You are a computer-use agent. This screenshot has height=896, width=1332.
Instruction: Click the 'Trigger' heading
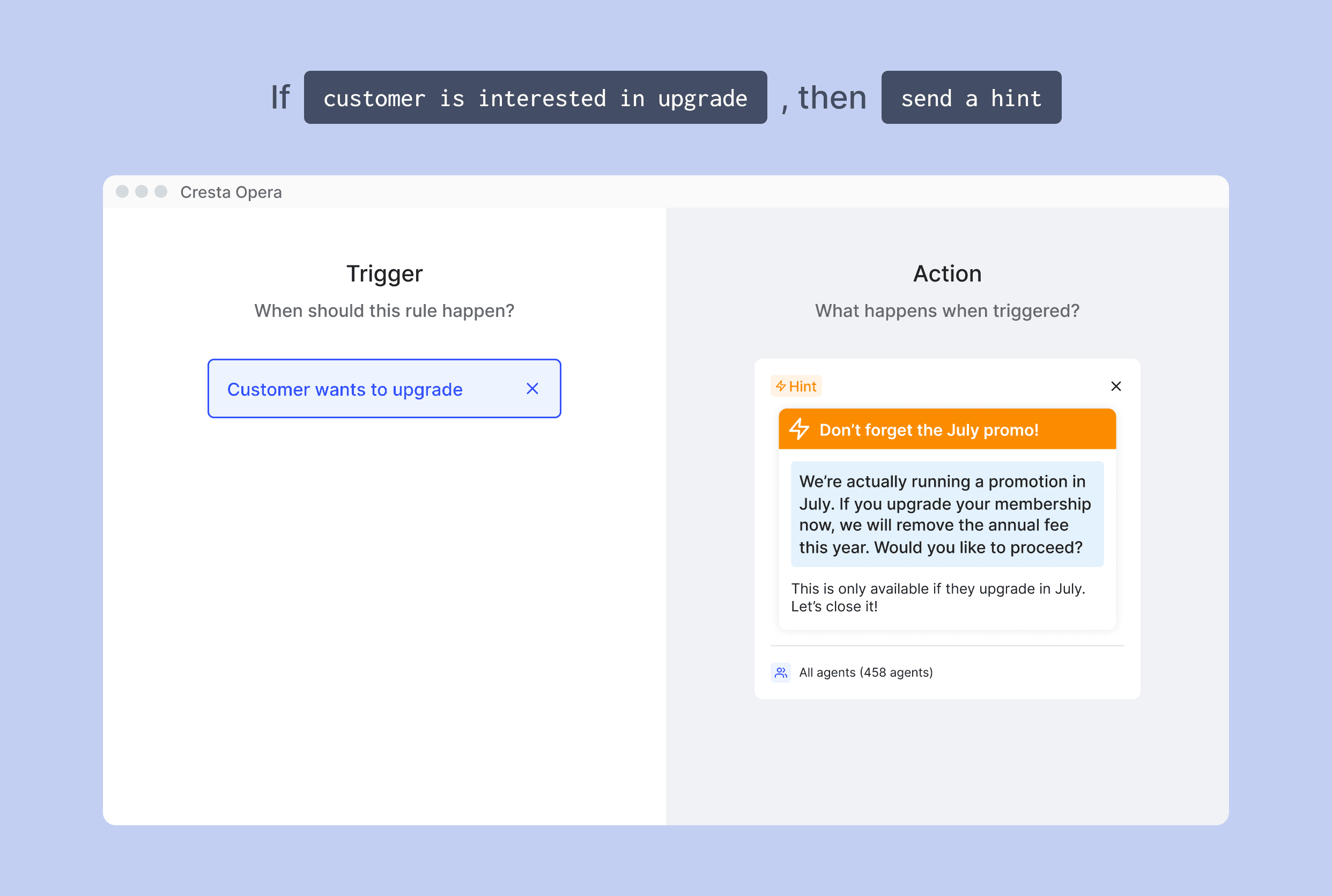[384, 273]
